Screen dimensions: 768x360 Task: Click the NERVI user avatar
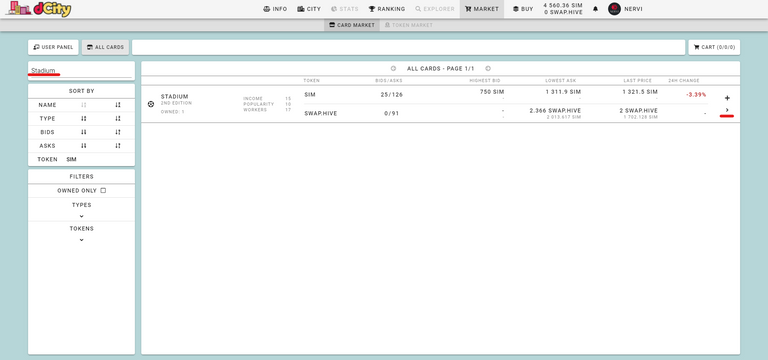pos(614,9)
